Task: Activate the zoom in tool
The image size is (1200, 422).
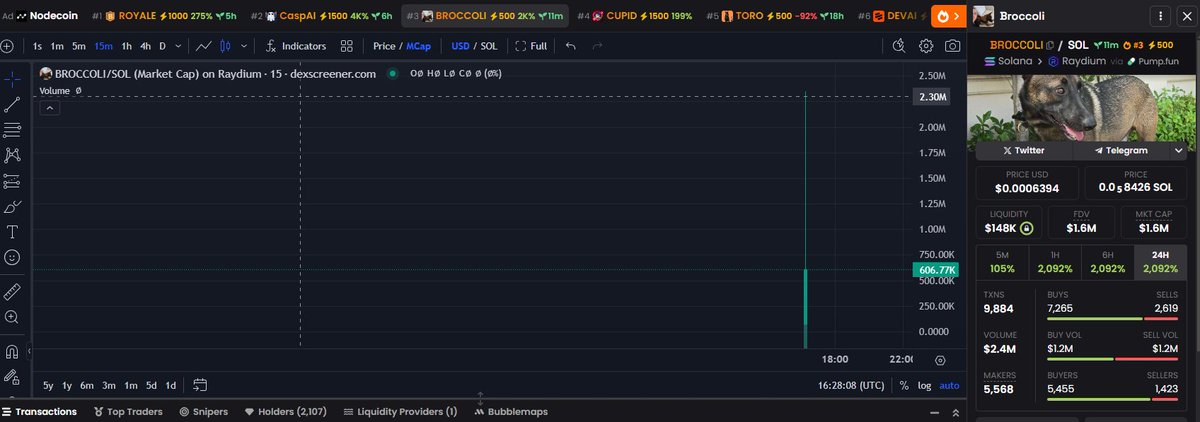Action: [12, 317]
